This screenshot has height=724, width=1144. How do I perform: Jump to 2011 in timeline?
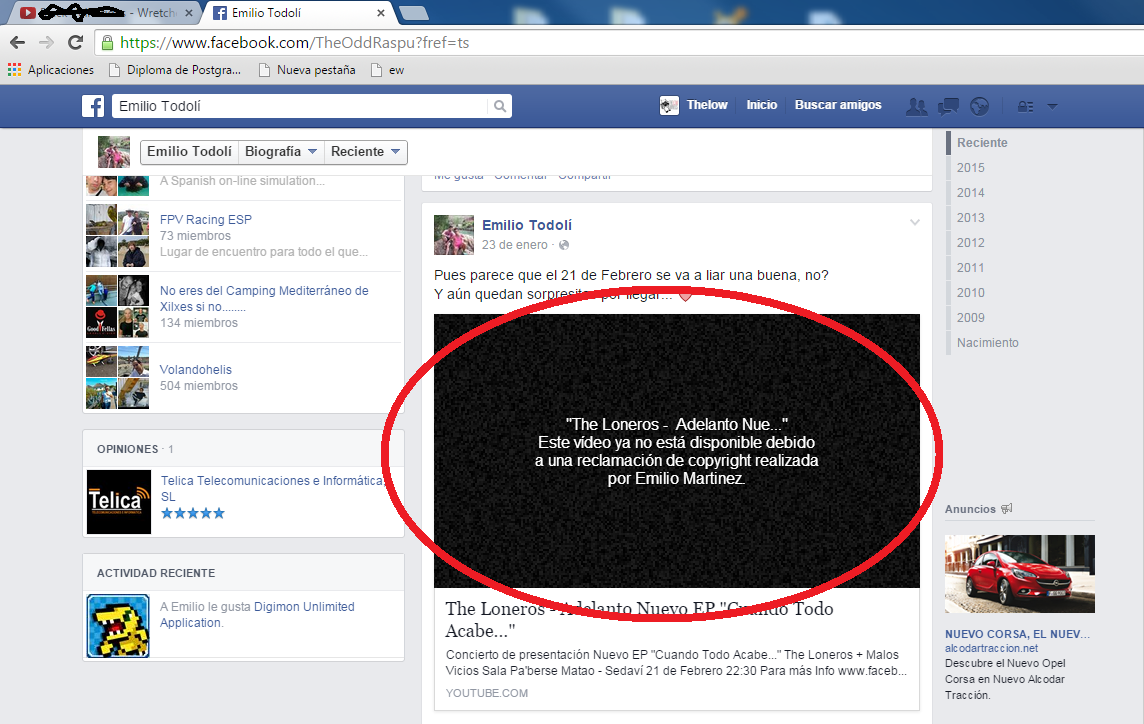point(970,268)
